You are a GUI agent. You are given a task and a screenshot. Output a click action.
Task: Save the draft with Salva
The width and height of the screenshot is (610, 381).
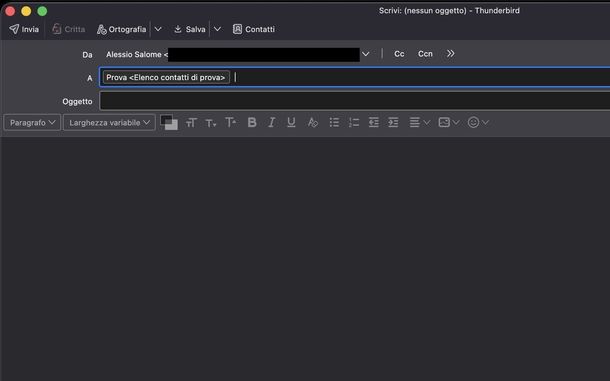coord(189,29)
